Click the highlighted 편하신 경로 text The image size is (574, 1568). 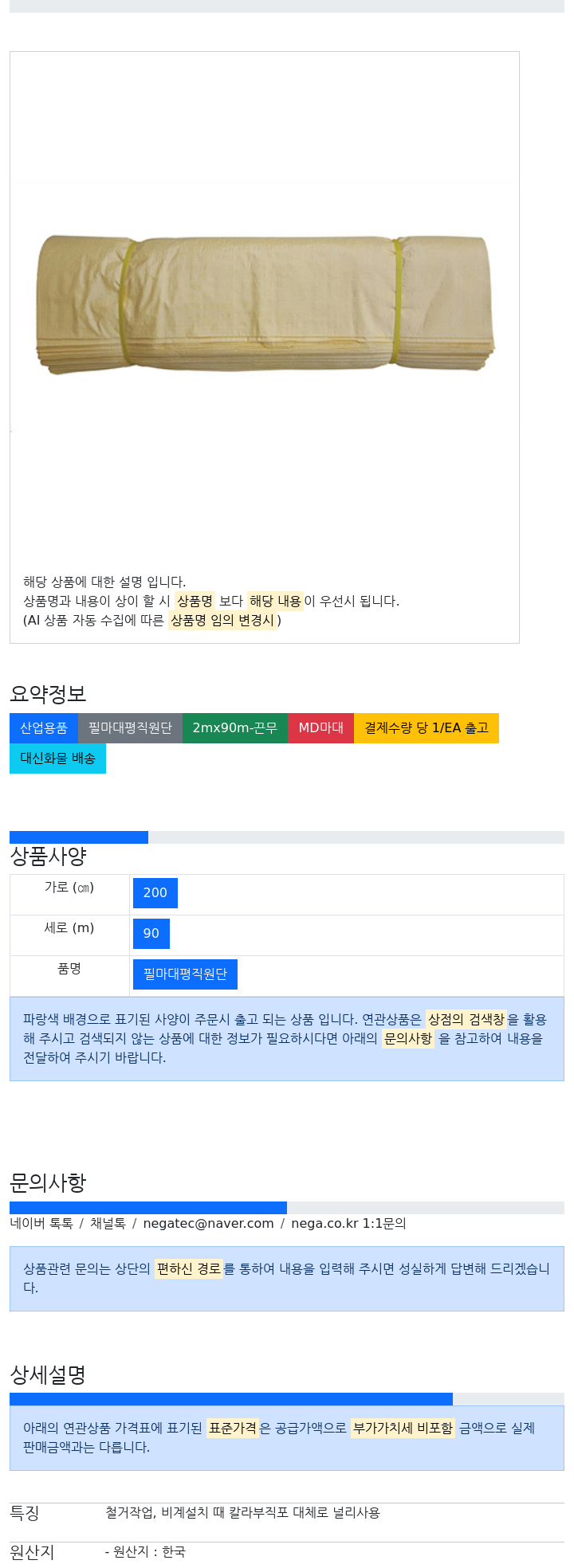(x=188, y=1269)
